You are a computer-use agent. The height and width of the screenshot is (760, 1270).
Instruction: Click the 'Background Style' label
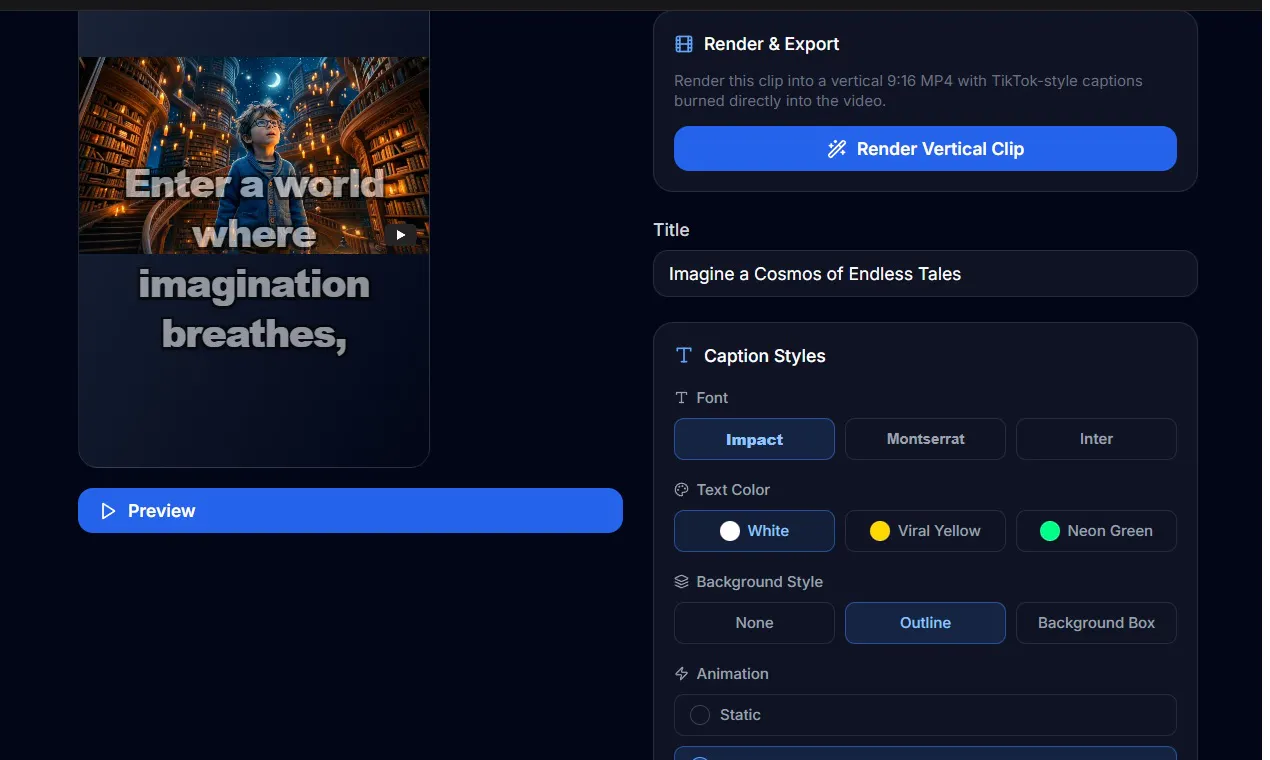click(x=759, y=582)
